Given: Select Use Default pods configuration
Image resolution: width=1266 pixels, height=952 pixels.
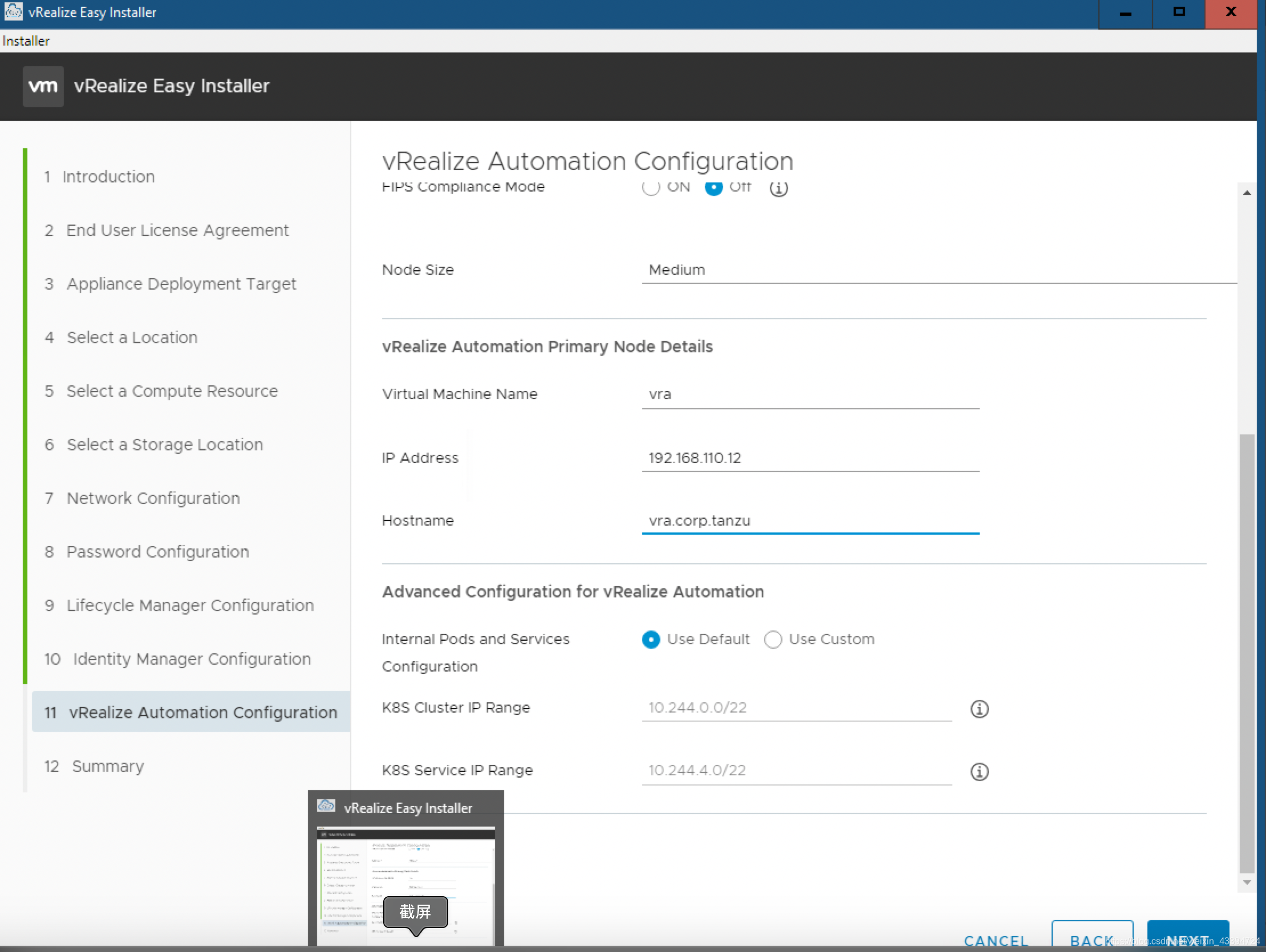Looking at the screenshot, I should [x=651, y=639].
